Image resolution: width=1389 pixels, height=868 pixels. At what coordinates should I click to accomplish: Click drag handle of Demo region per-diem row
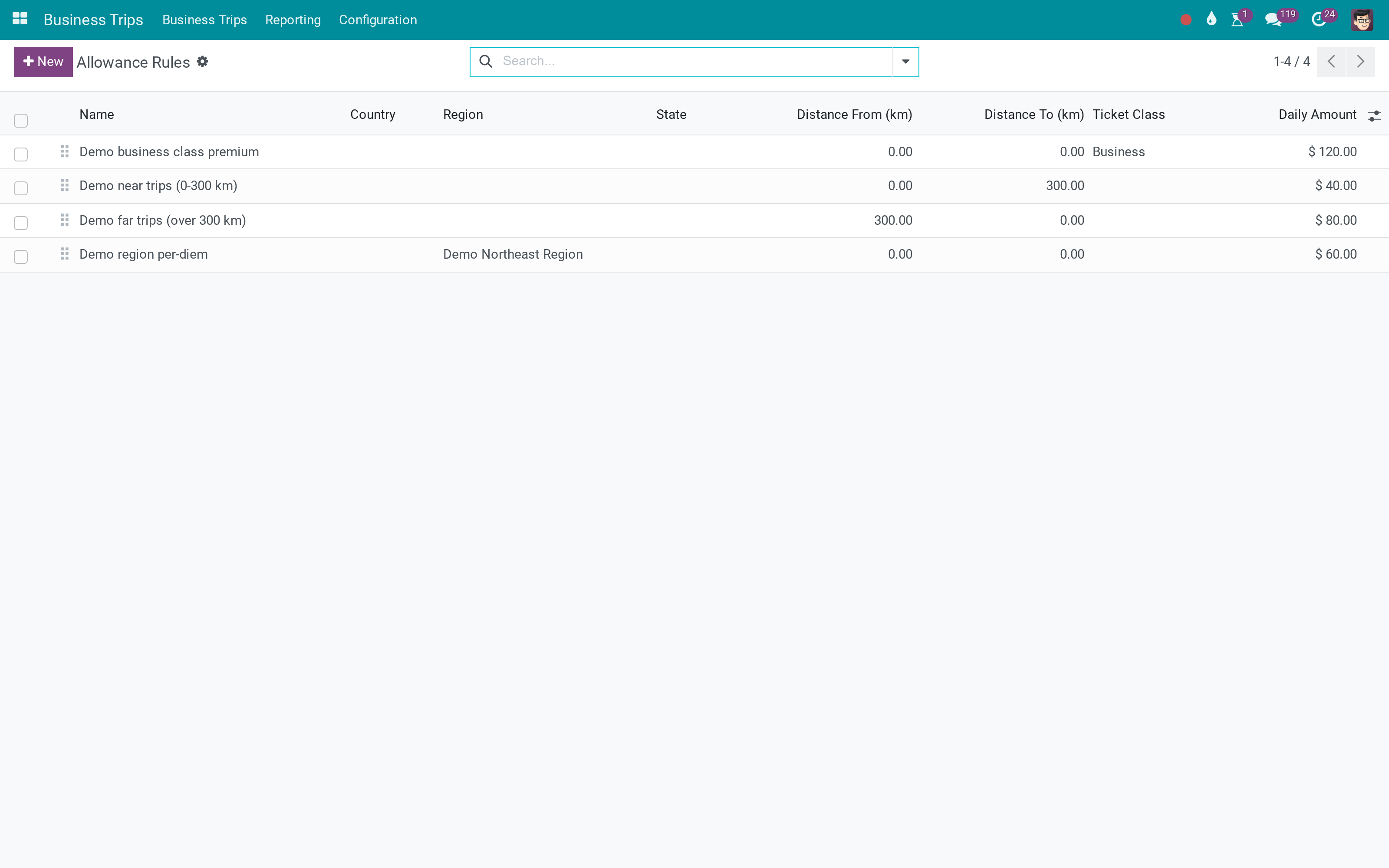[x=65, y=254]
